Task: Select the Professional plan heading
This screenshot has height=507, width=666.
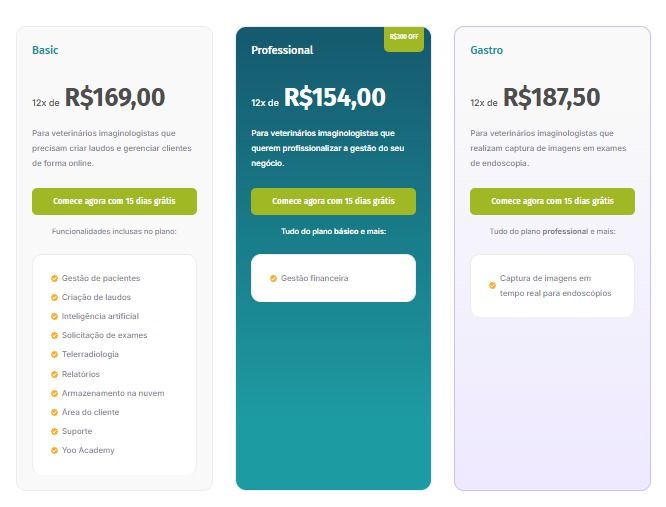Action: coord(282,50)
